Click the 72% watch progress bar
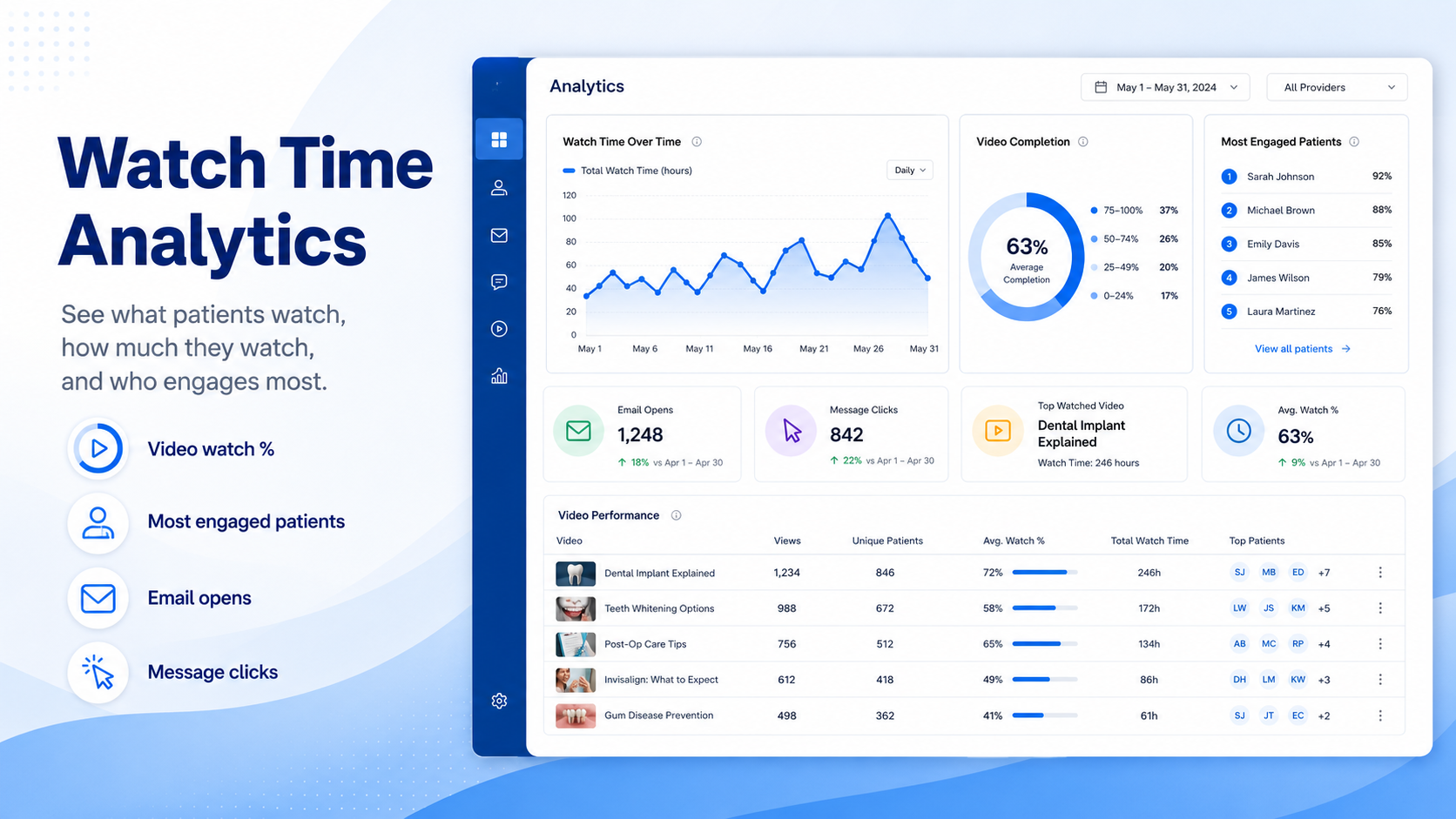The image size is (1456, 819). tap(1045, 573)
